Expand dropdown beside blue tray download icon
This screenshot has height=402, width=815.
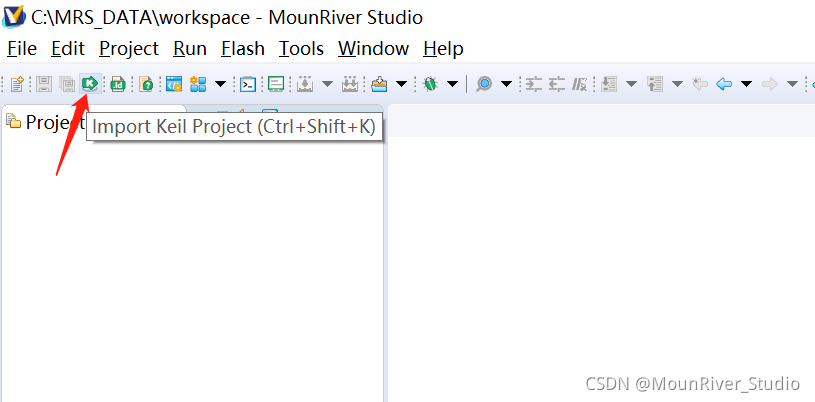pos(401,84)
